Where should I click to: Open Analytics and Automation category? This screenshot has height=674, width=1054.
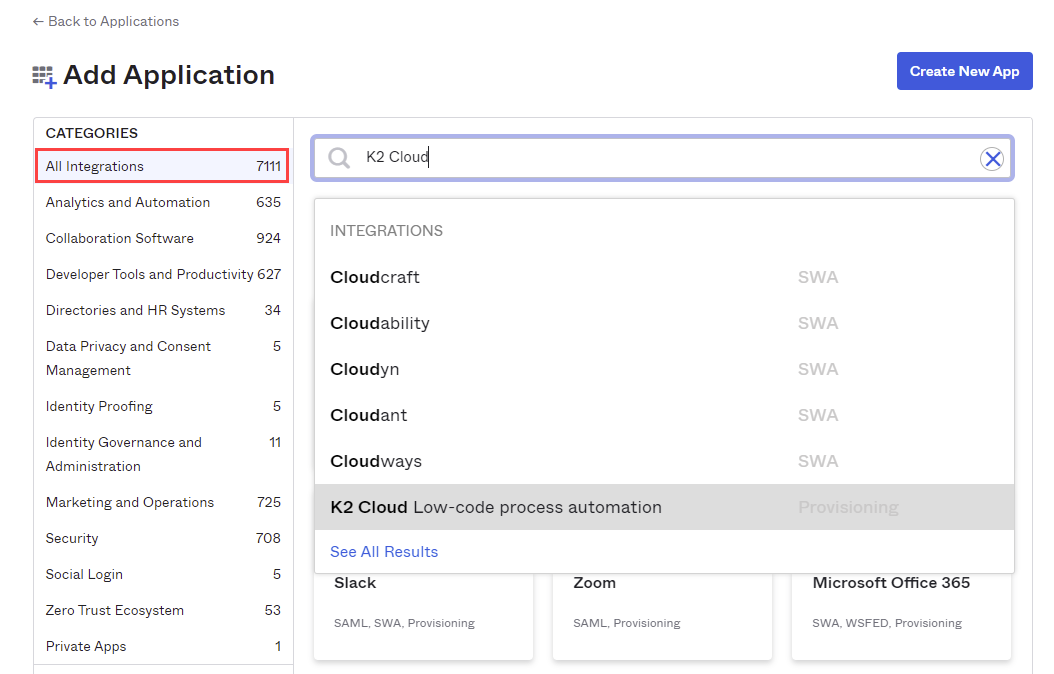pyautogui.click(x=128, y=202)
